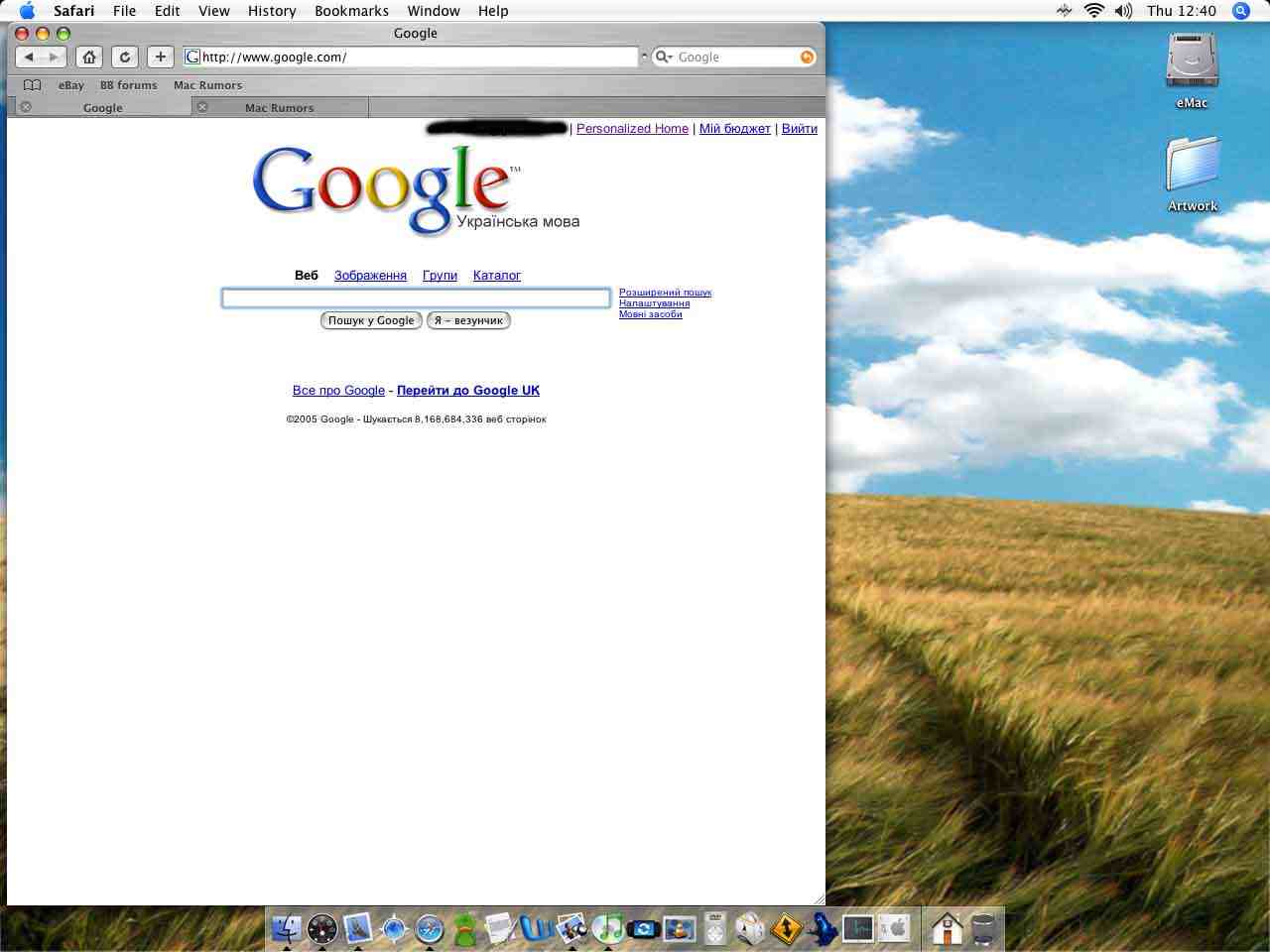
Task: Open the yellow road-sign icon in Dock
Action: click(787, 928)
